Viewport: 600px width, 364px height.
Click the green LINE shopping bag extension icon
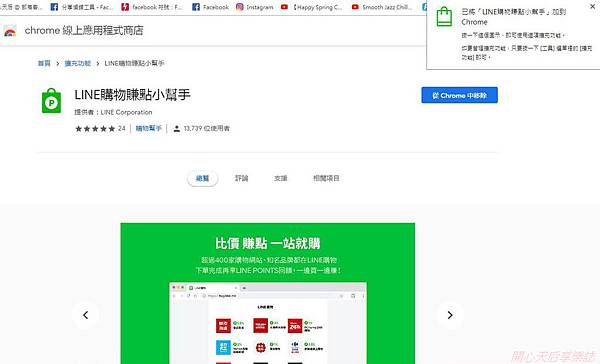pos(51,101)
